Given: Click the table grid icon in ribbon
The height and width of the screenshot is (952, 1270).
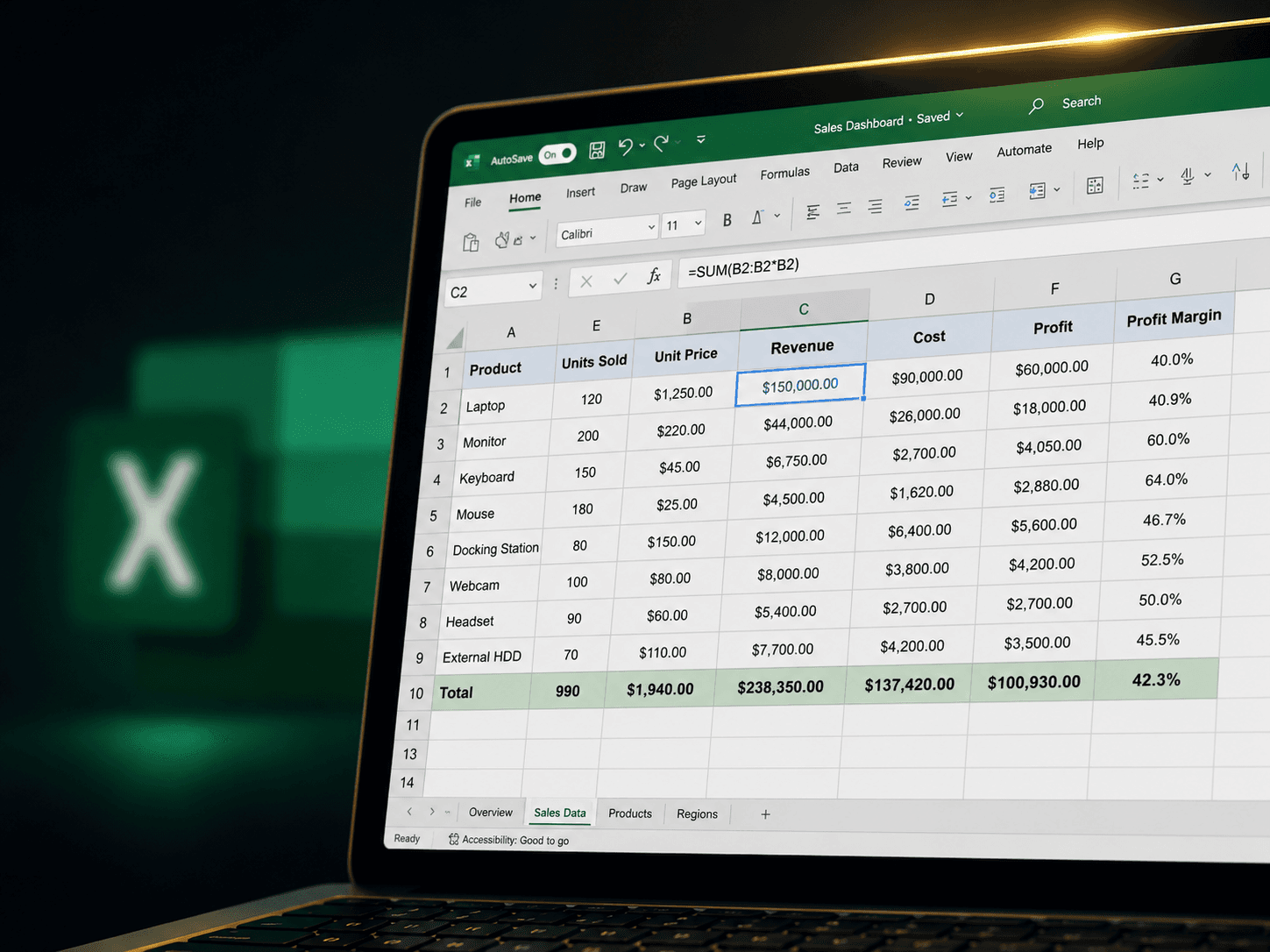Looking at the screenshot, I should point(1095,185).
